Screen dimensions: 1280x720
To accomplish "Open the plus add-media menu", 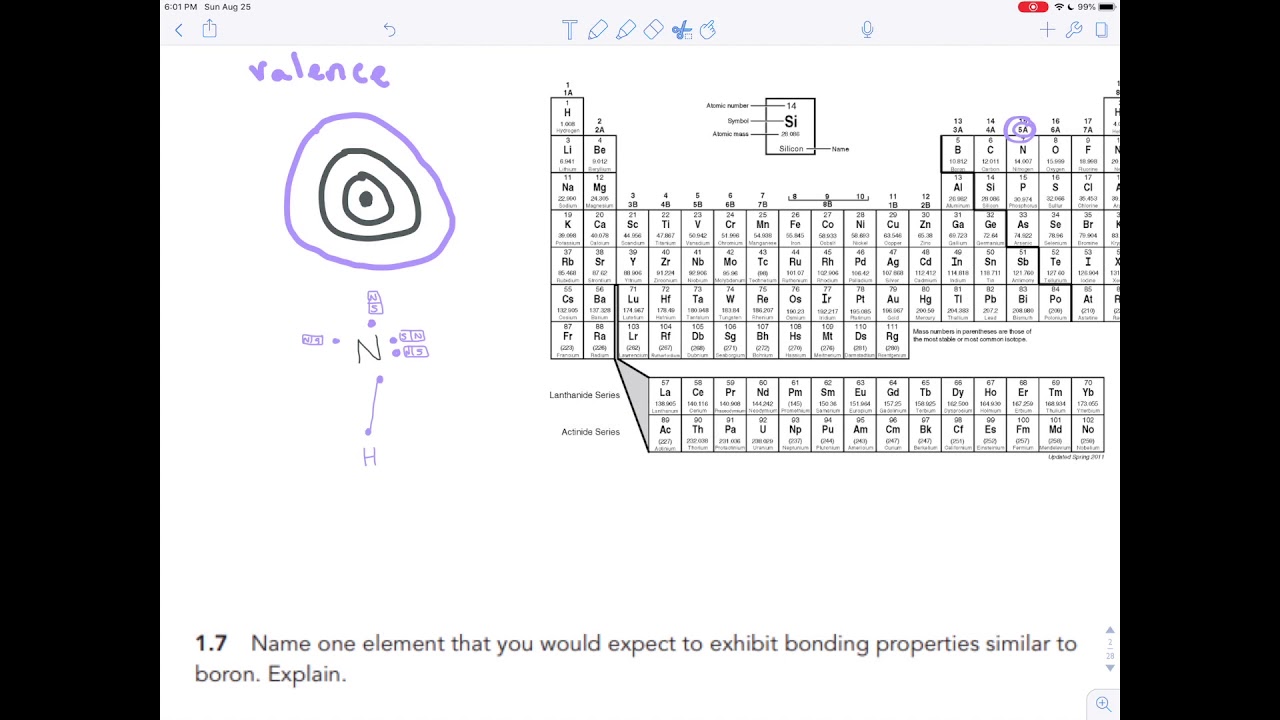I will point(1047,30).
